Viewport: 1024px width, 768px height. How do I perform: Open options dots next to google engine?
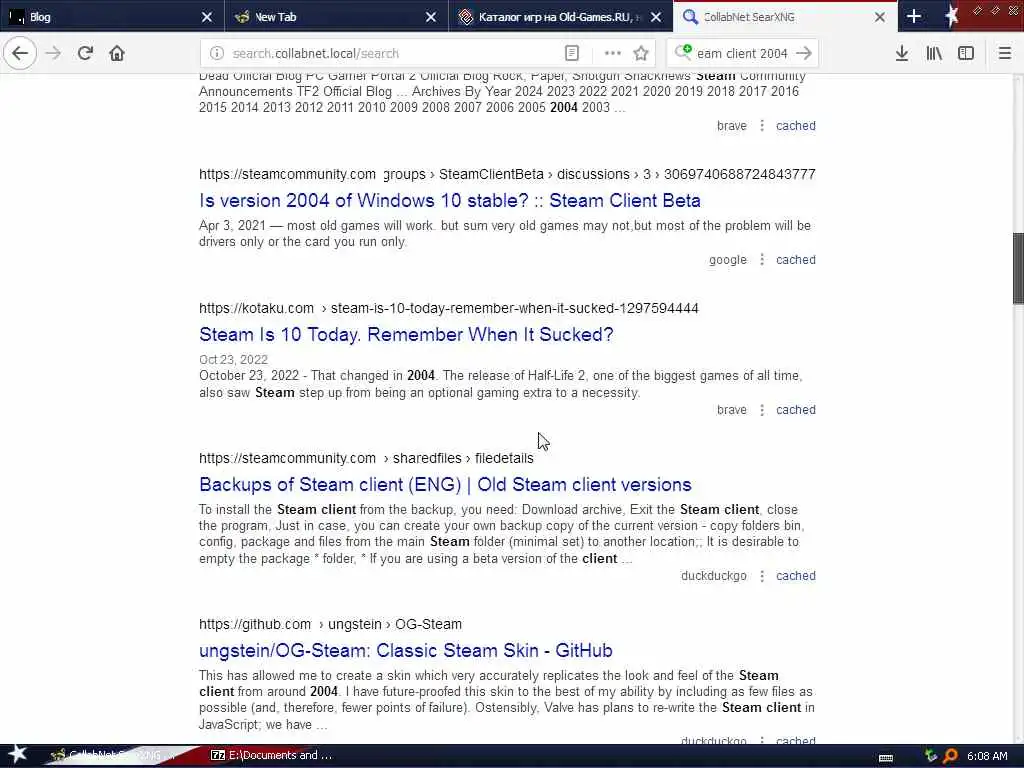pyautogui.click(x=761, y=259)
